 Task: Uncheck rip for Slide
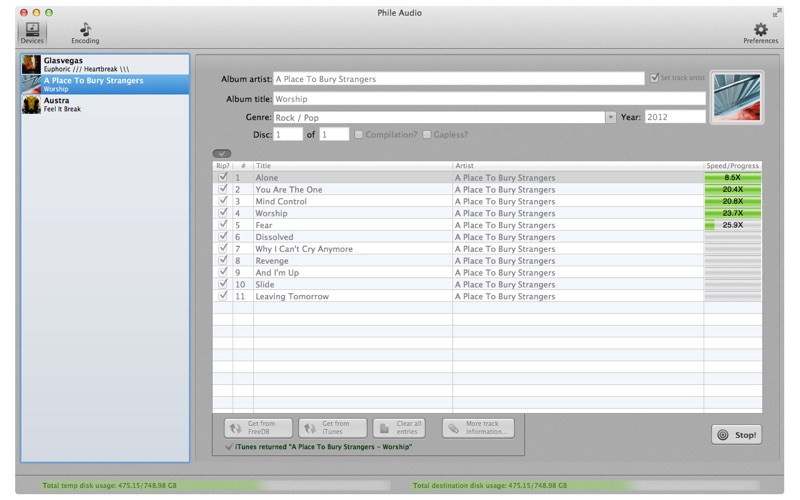tap(222, 284)
